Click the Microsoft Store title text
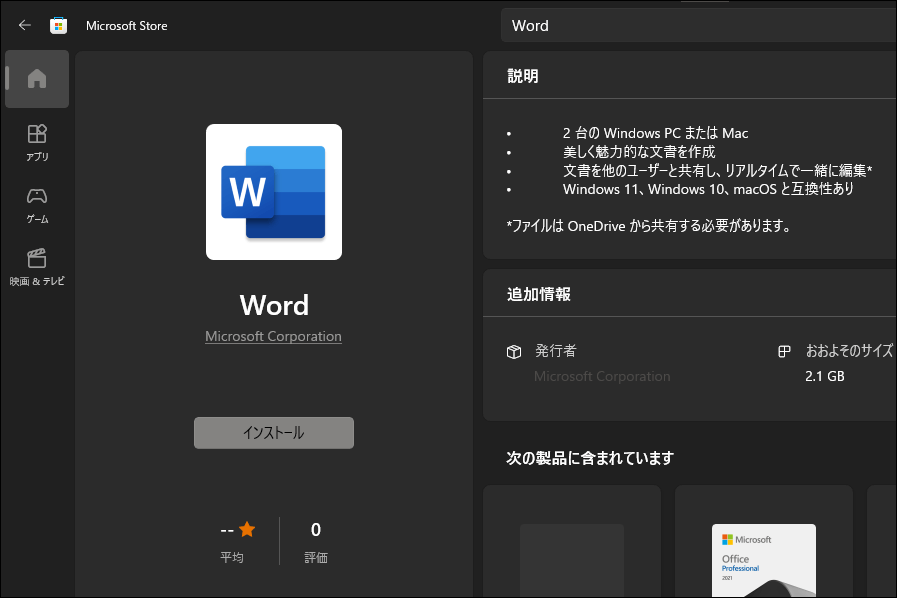The width and height of the screenshot is (897, 598). [x=126, y=26]
